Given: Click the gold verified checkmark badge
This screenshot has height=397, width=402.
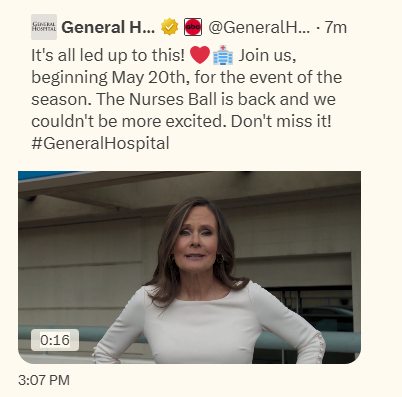Looking at the screenshot, I should tap(170, 27).
